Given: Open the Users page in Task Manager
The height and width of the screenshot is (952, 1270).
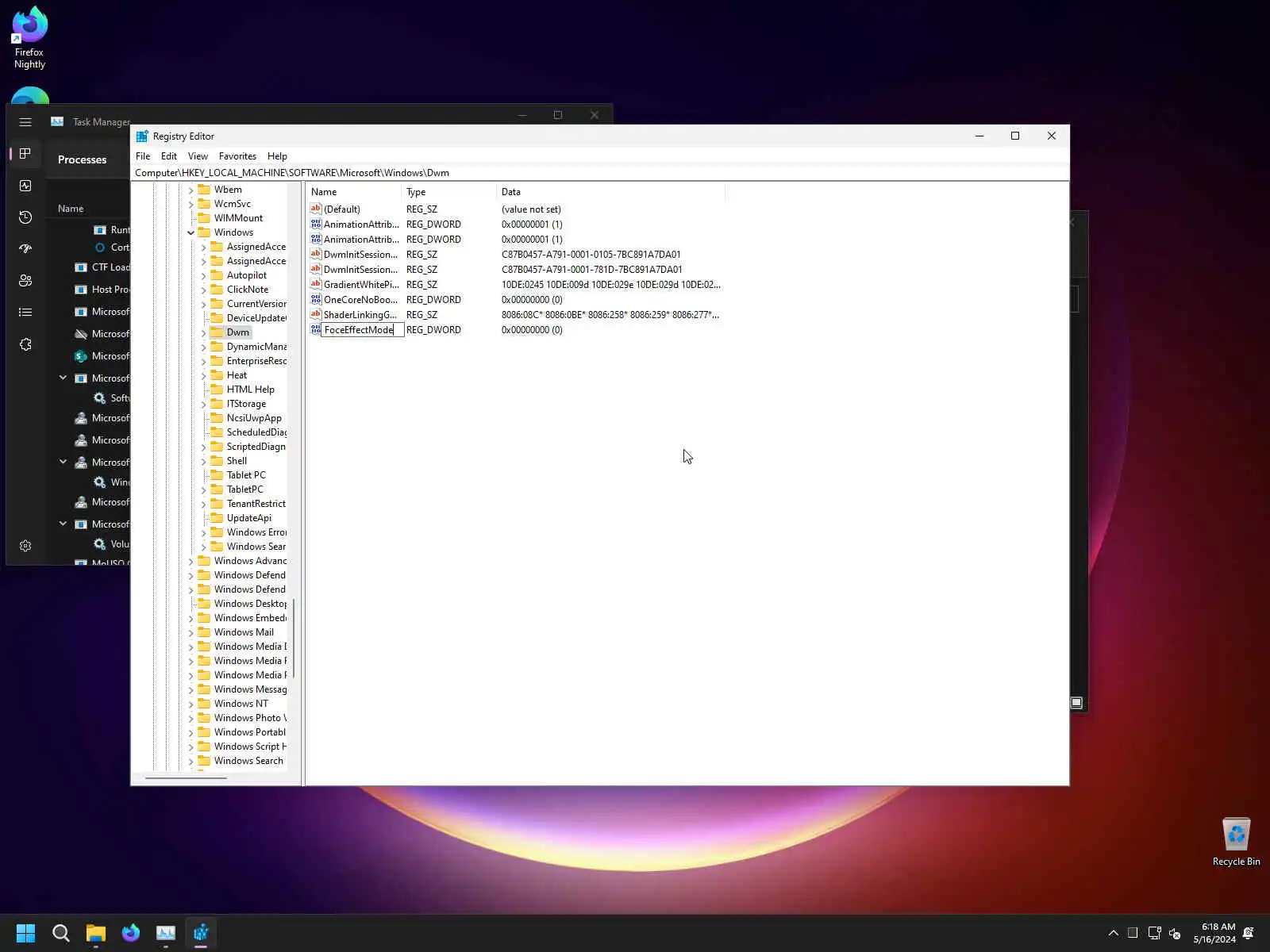Looking at the screenshot, I should (x=25, y=280).
